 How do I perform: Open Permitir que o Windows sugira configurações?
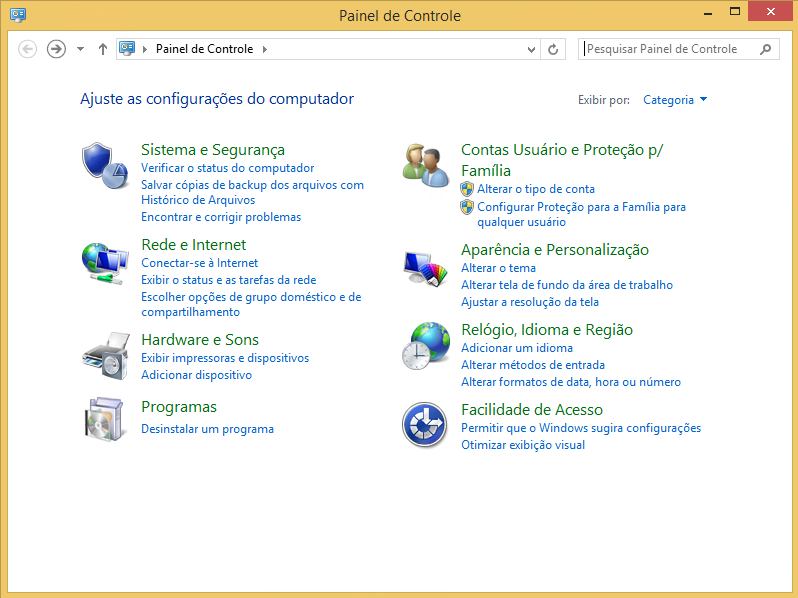[581, 428]
